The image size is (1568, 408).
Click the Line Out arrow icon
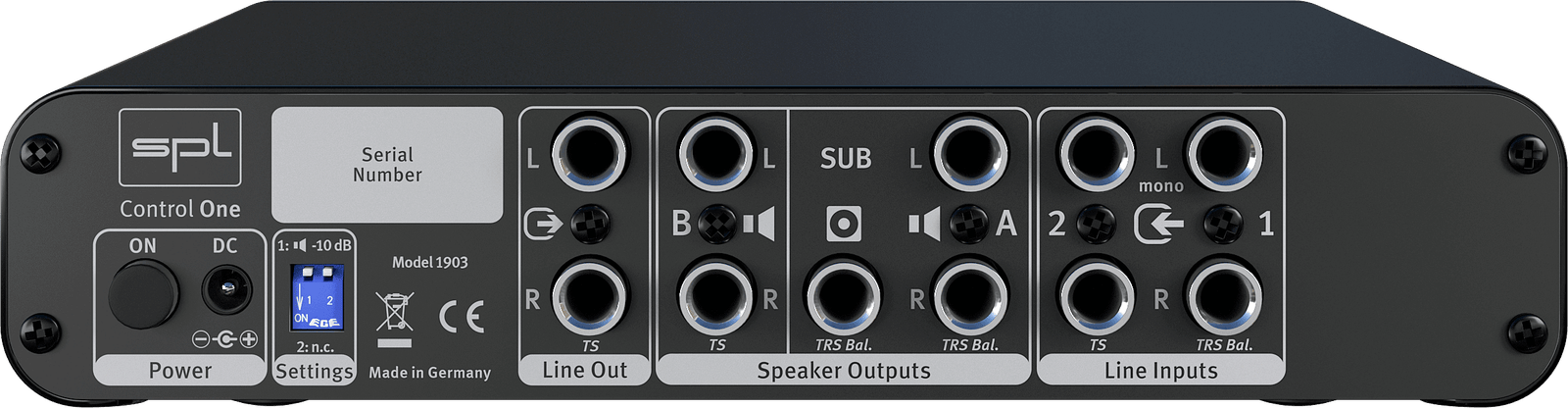(x=543, y=224)
